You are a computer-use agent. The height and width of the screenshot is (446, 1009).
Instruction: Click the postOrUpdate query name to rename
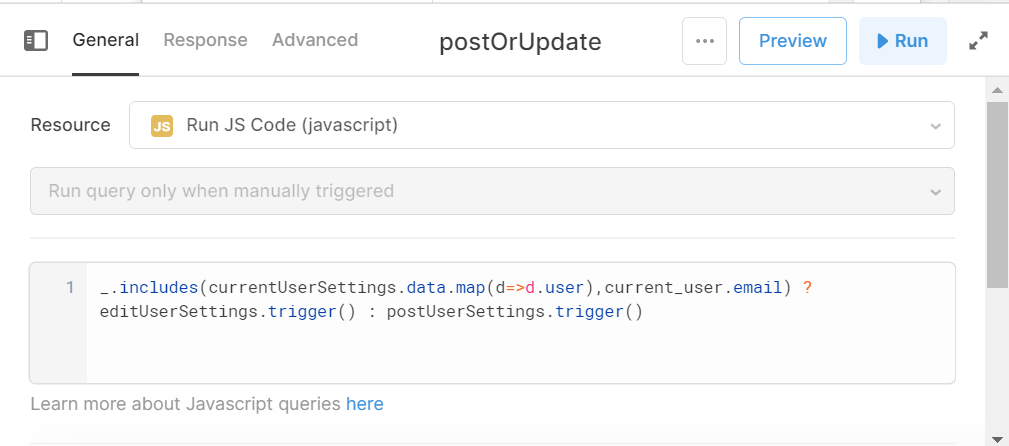[x=520, y=42]
